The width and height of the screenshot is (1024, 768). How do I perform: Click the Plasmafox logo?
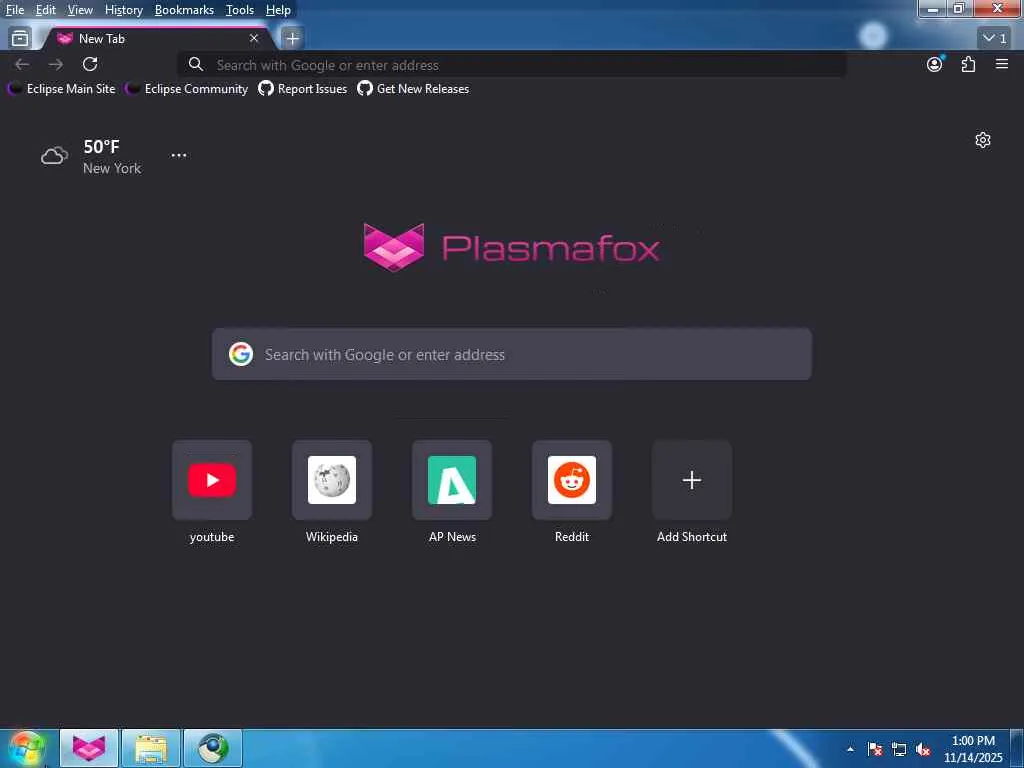pyautogui.click(x=511, y=248)
